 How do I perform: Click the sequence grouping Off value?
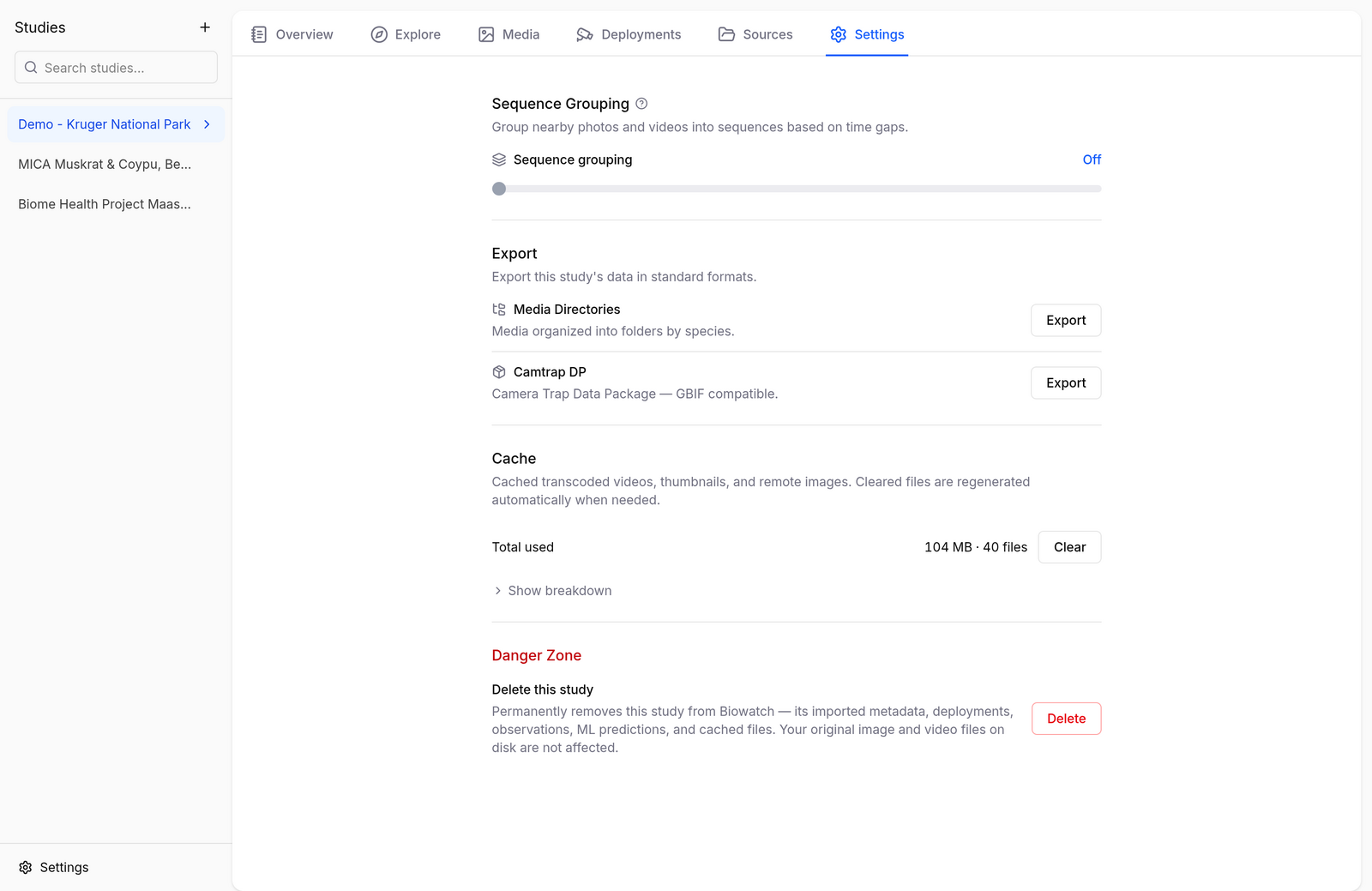(x=1092, y=160)
